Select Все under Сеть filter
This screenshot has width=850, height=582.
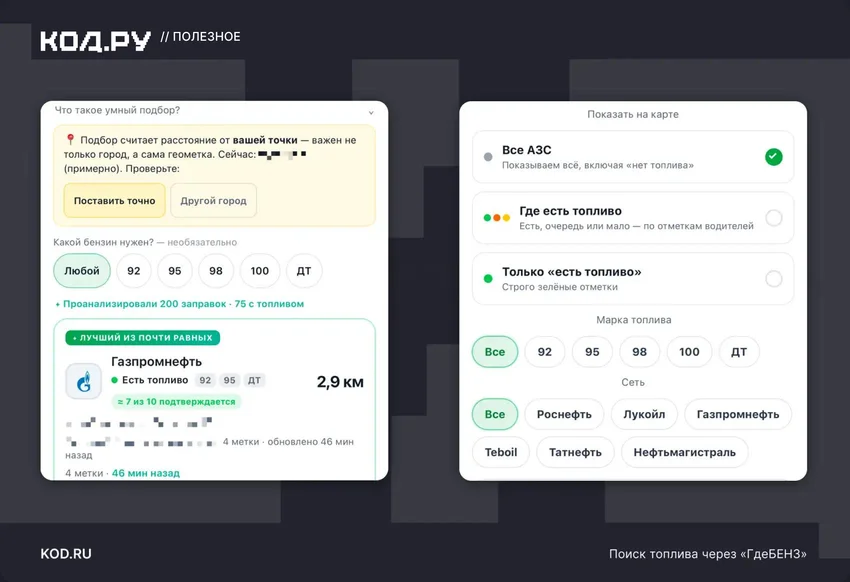(495, 414)
